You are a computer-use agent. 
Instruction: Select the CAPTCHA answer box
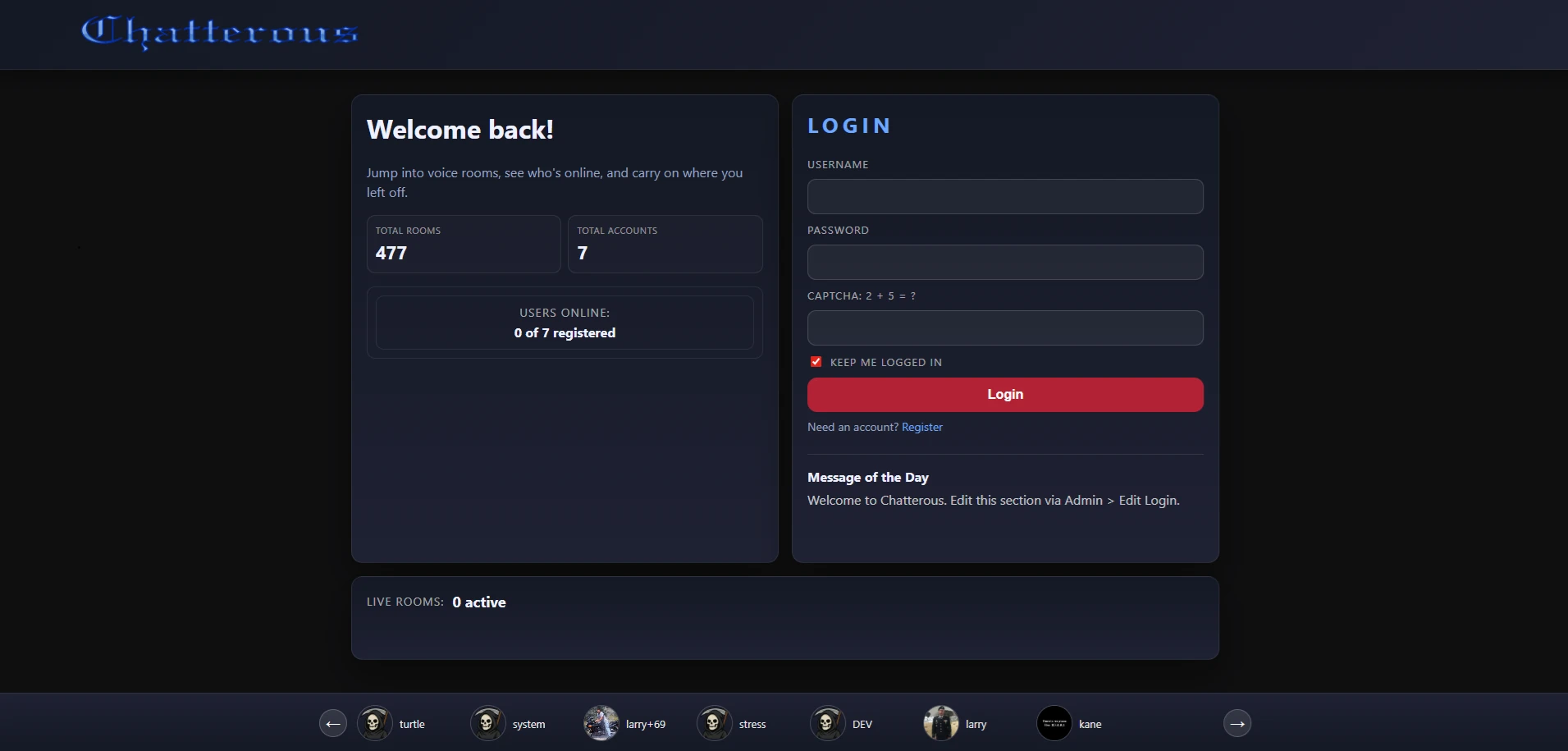[1005, 327]
